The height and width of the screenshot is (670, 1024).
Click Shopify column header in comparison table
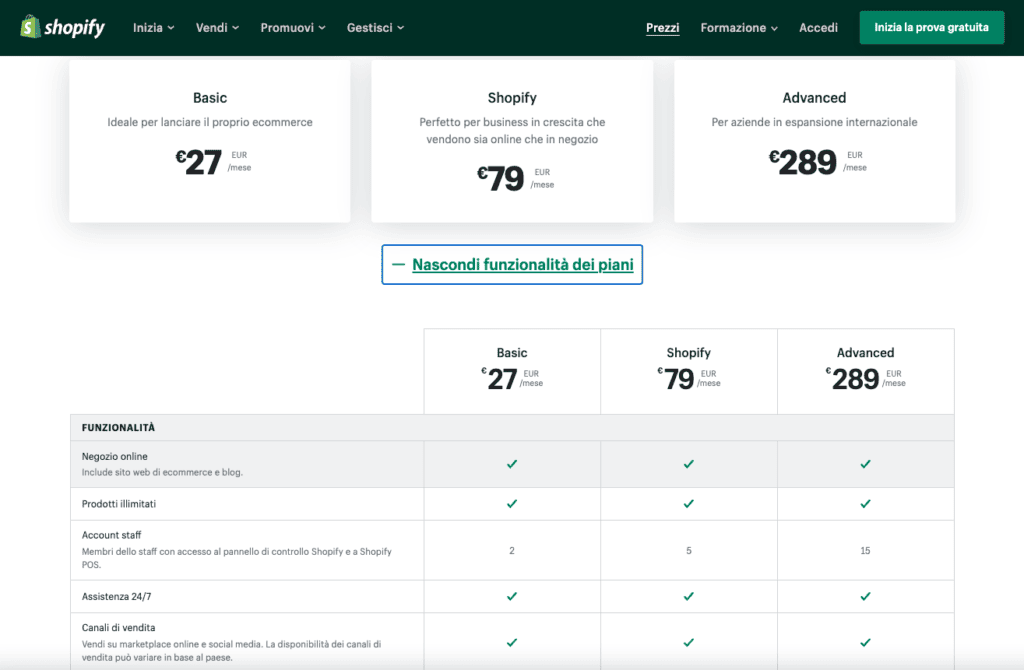click(688, 353)
